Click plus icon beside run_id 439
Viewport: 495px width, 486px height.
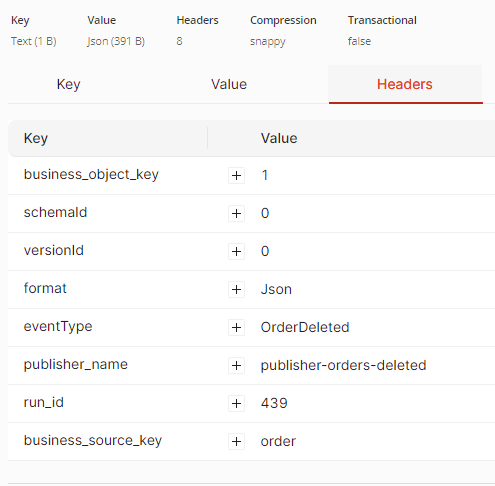pos(236,403)
